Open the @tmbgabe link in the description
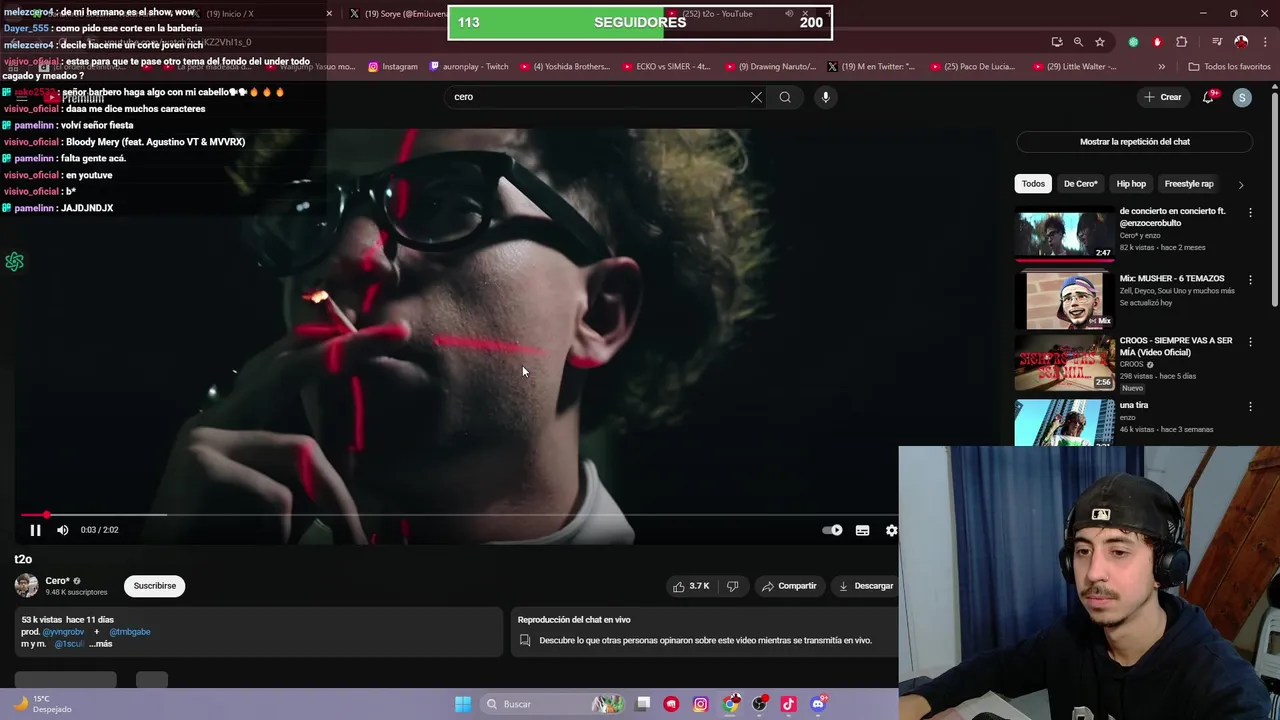Screen dimensions: 1280x720 130,632
